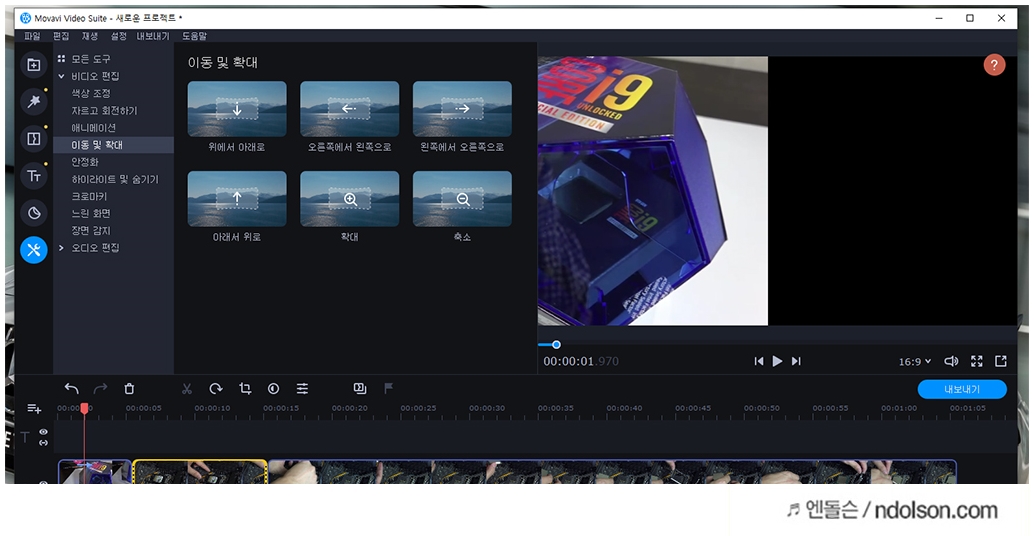This screenshot has width=1034, height=536.
Task: Click the blue 내보내기 export button
Action: pos(962,389)
